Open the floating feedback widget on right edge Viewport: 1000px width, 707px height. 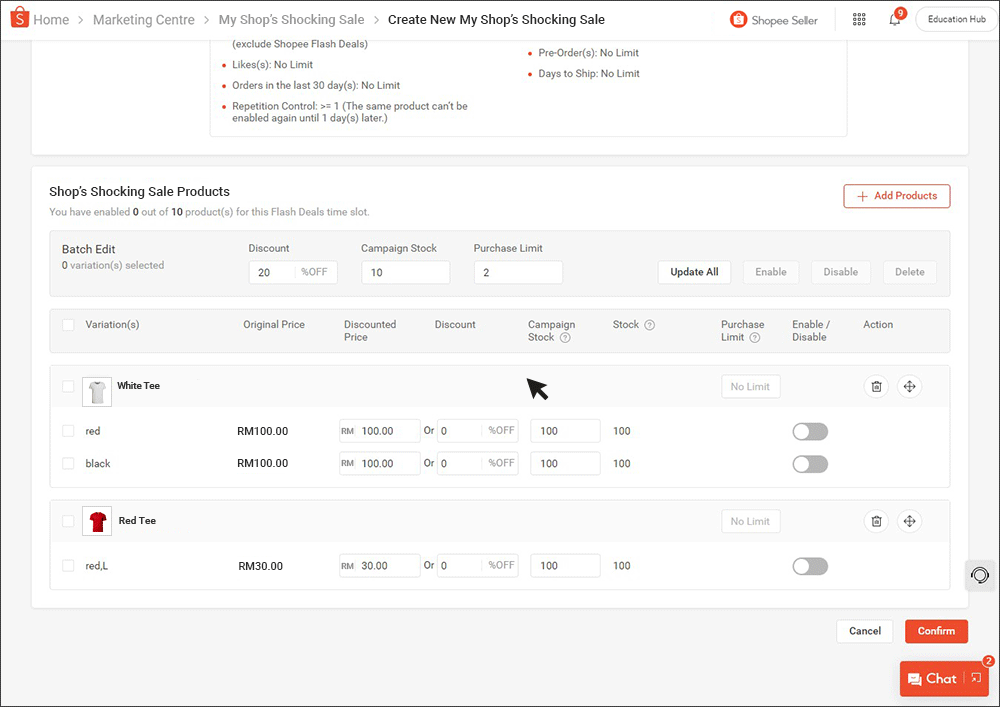(x=980, y=575)
